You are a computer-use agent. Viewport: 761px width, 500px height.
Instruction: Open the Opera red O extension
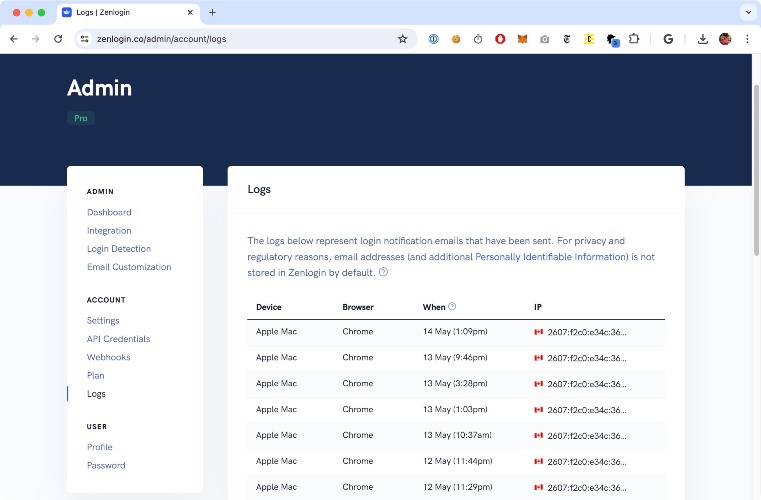[x=500, y=39]
